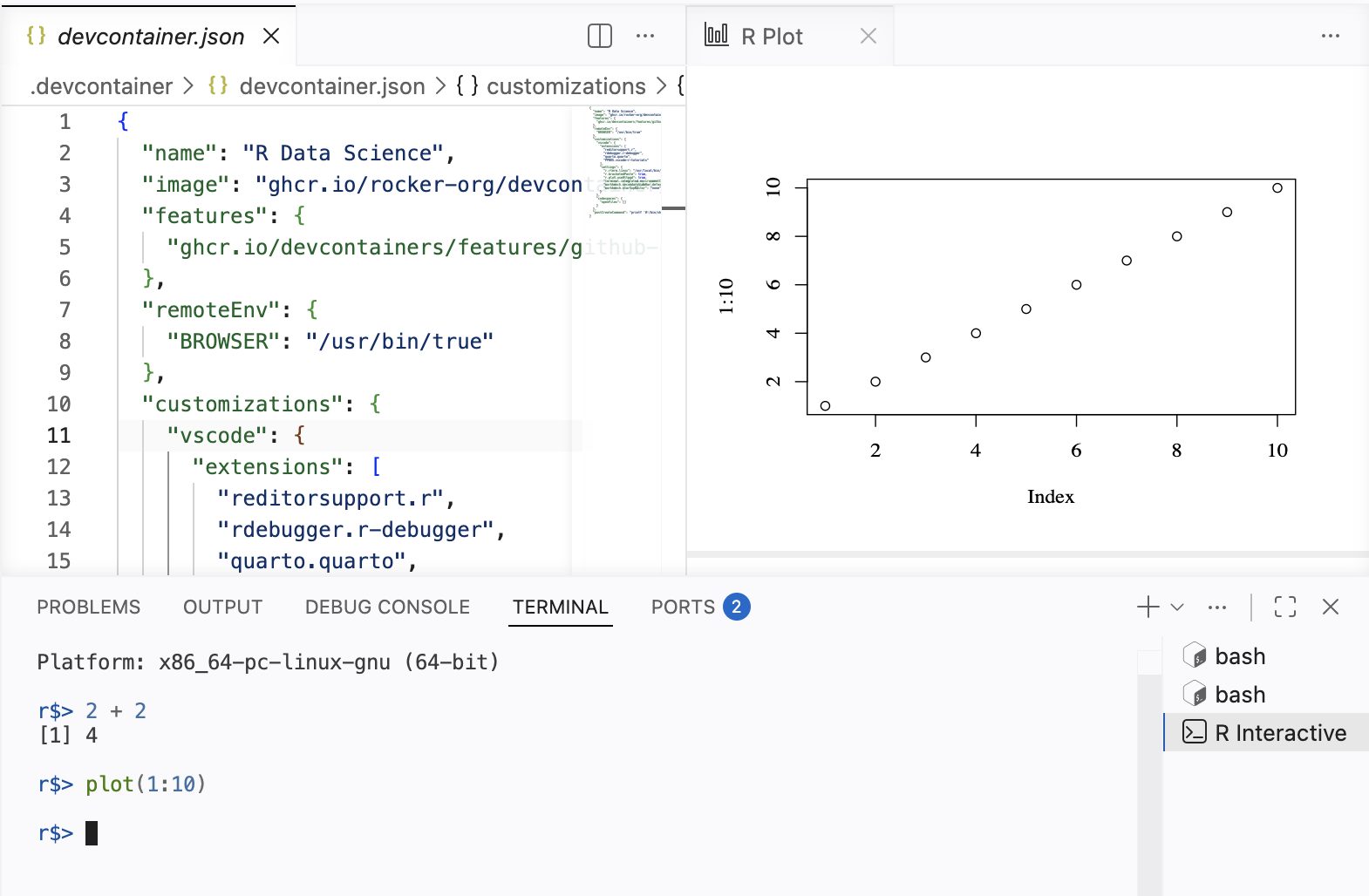Maximize the panel size
This screenshot has width=1369, height=896.
pos(1285,607)
